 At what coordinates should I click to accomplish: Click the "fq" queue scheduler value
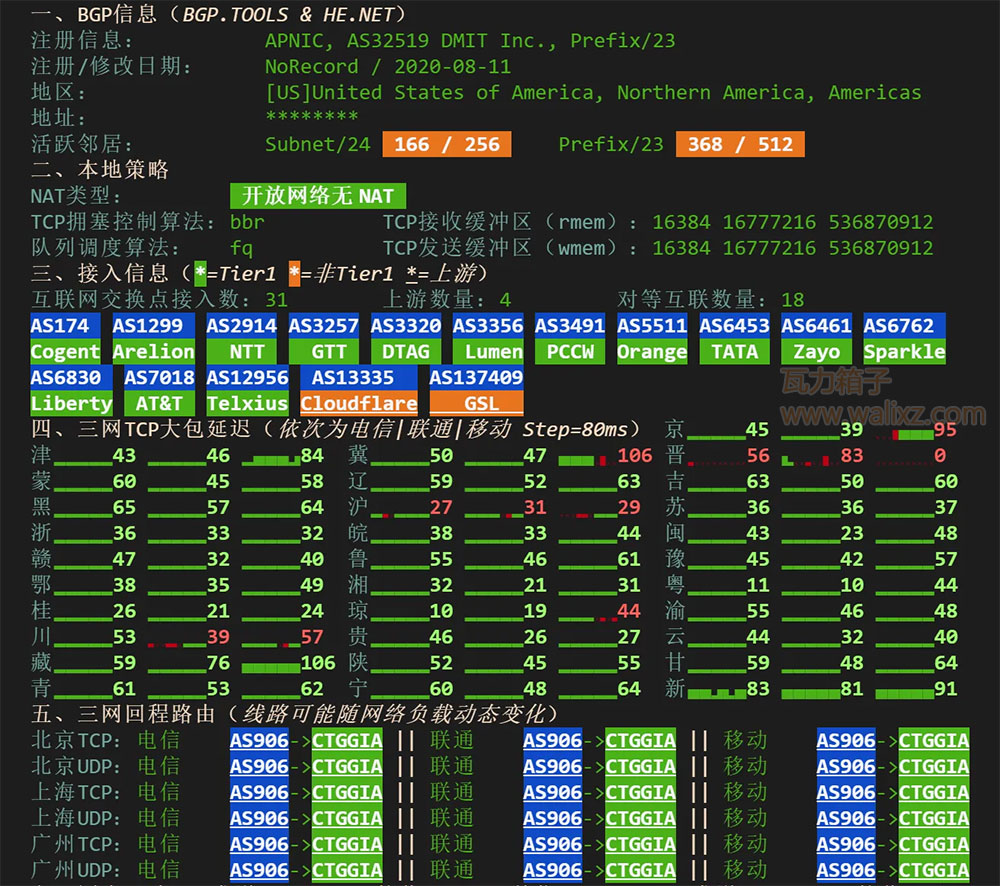241,248
